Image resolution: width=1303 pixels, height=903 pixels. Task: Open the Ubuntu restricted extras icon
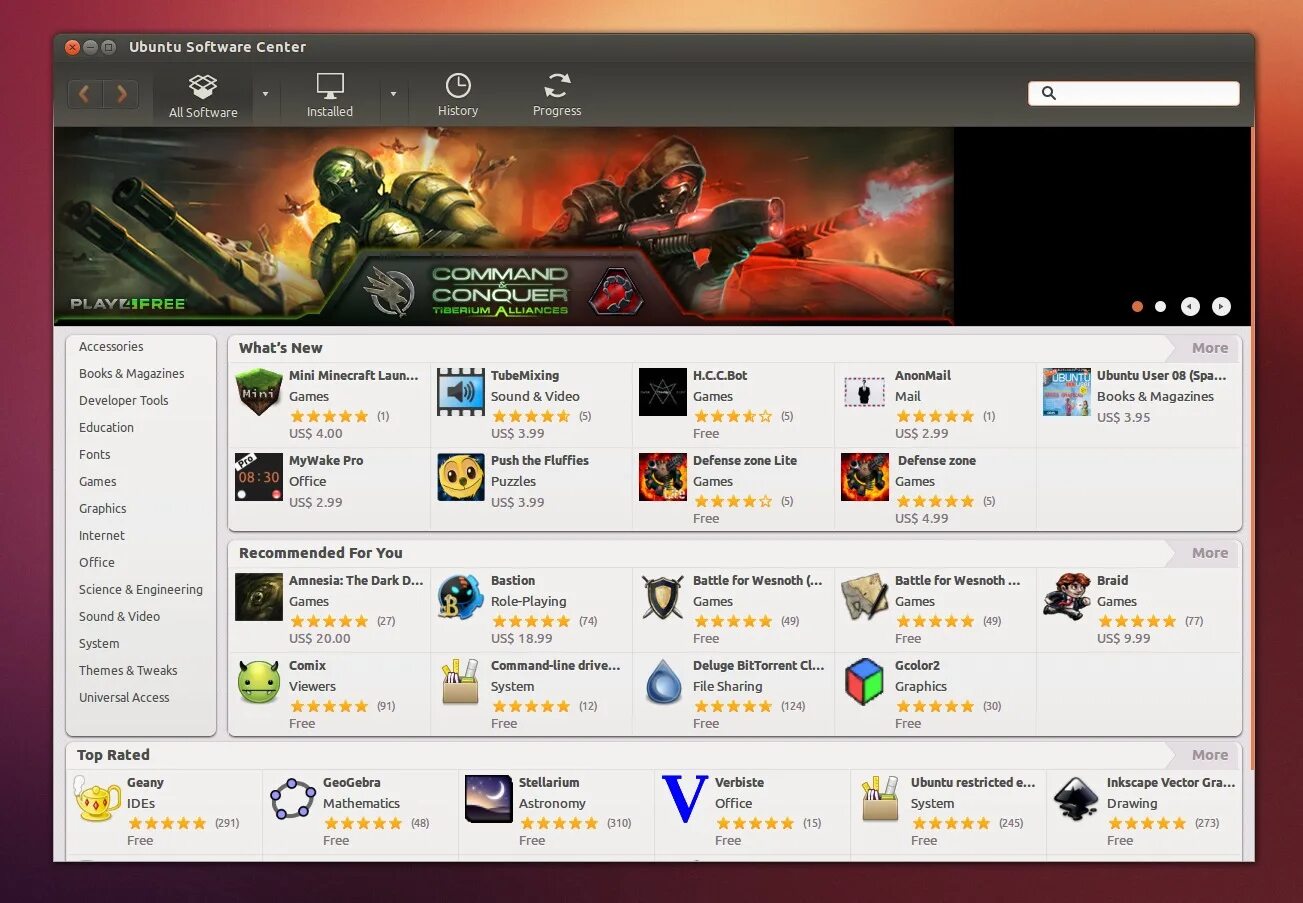(x=881, y=799)
